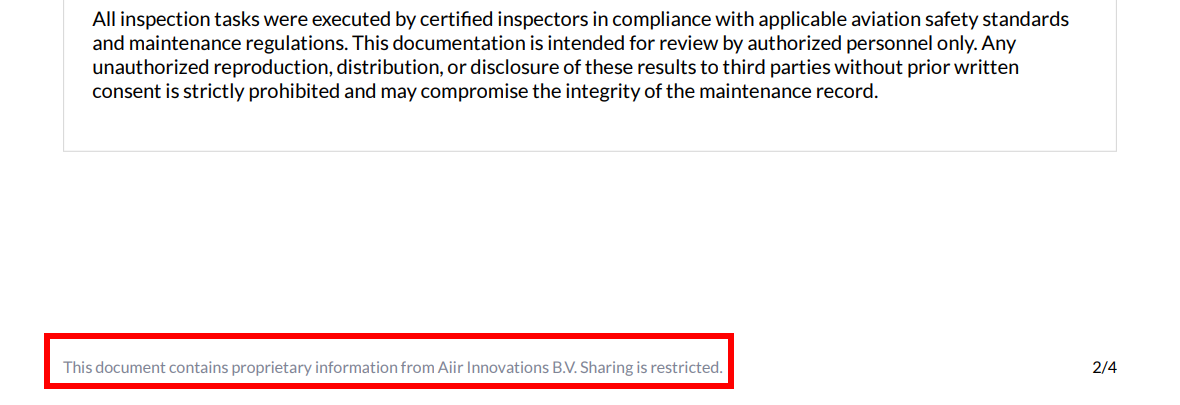Click the page number 2/4 indicator
This screenshot has width=1180, height=405.
click(x=1104, y=368)
